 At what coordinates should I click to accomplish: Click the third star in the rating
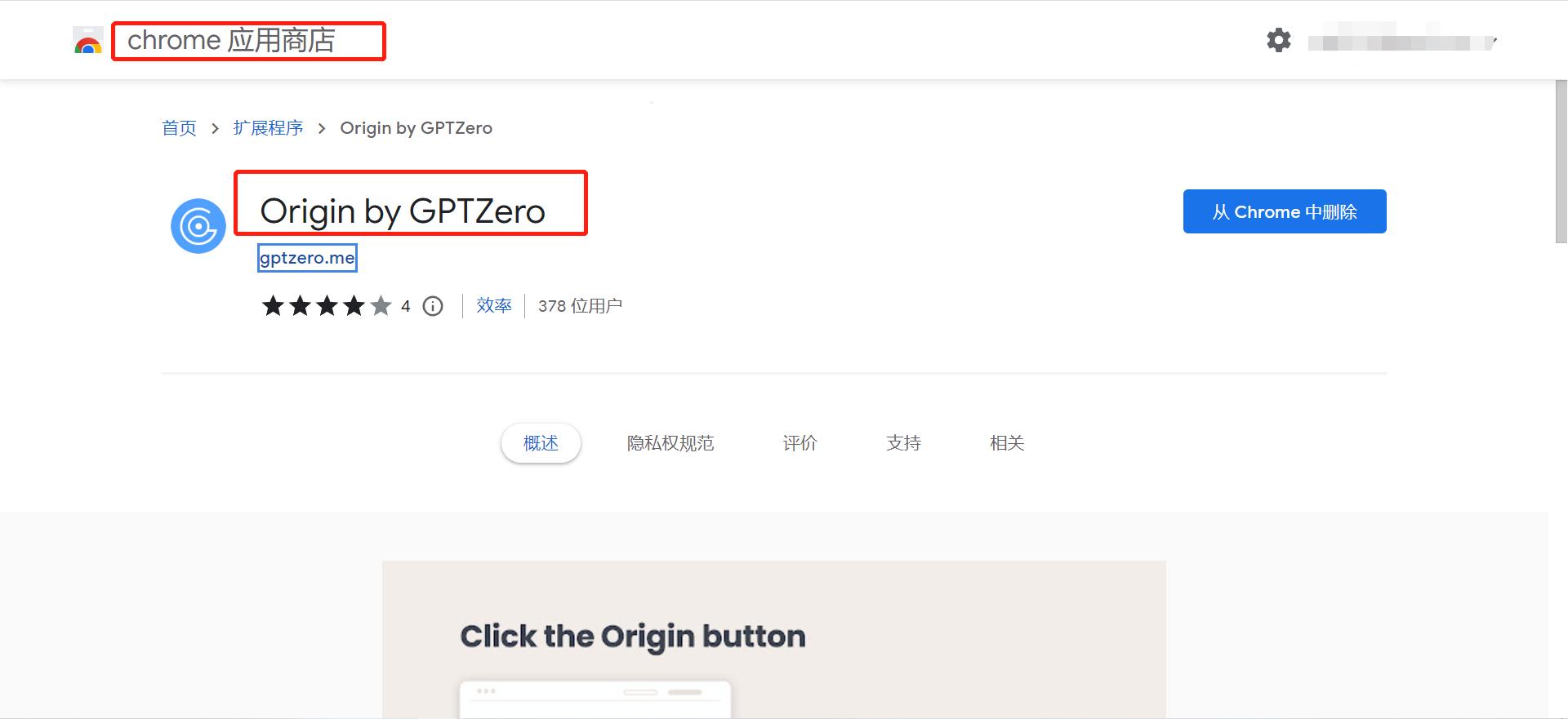pyautogui.click(x=327, y=305)
